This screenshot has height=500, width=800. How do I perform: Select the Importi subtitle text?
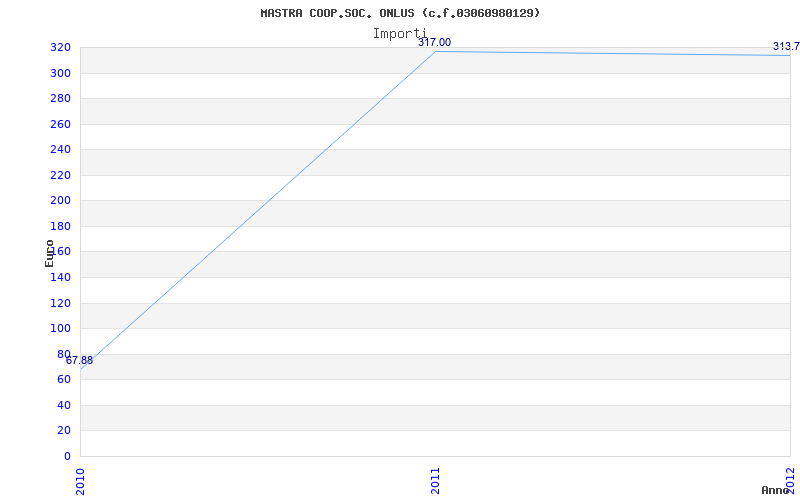(399, 34)
